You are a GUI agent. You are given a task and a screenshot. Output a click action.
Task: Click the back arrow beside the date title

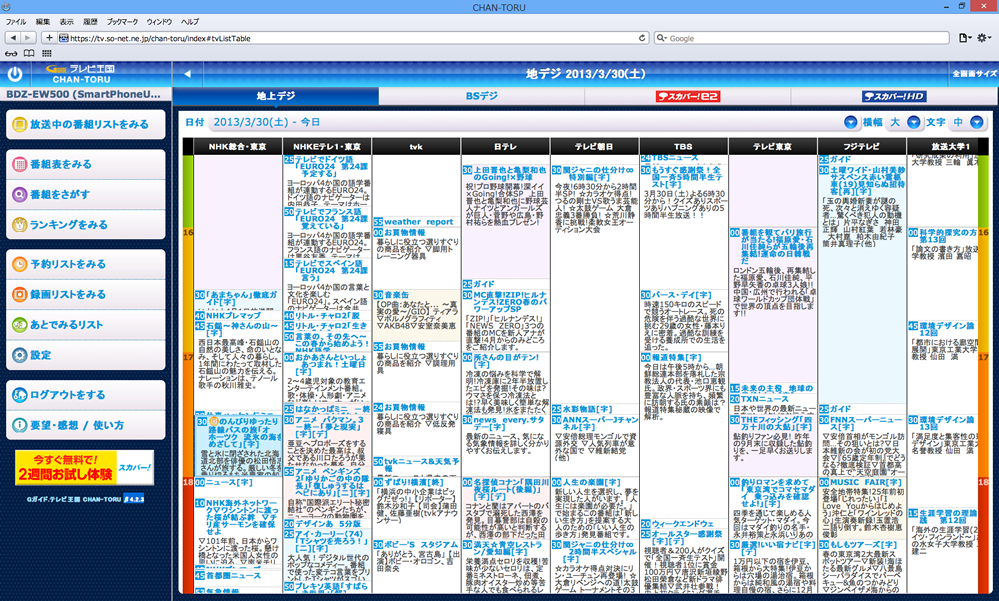point(187,74)
